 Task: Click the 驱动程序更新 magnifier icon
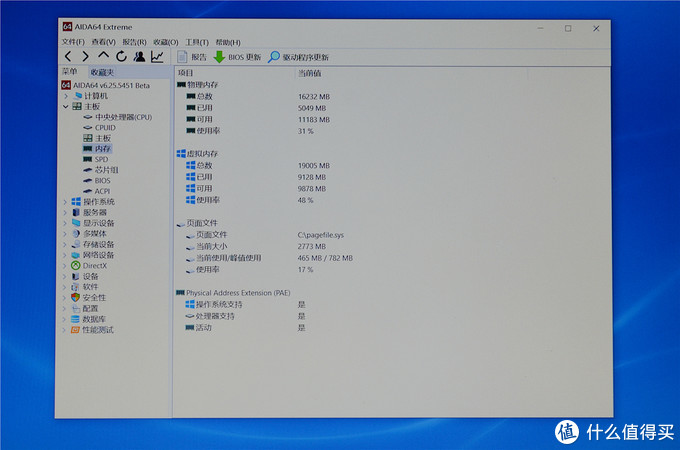[274, 57]
